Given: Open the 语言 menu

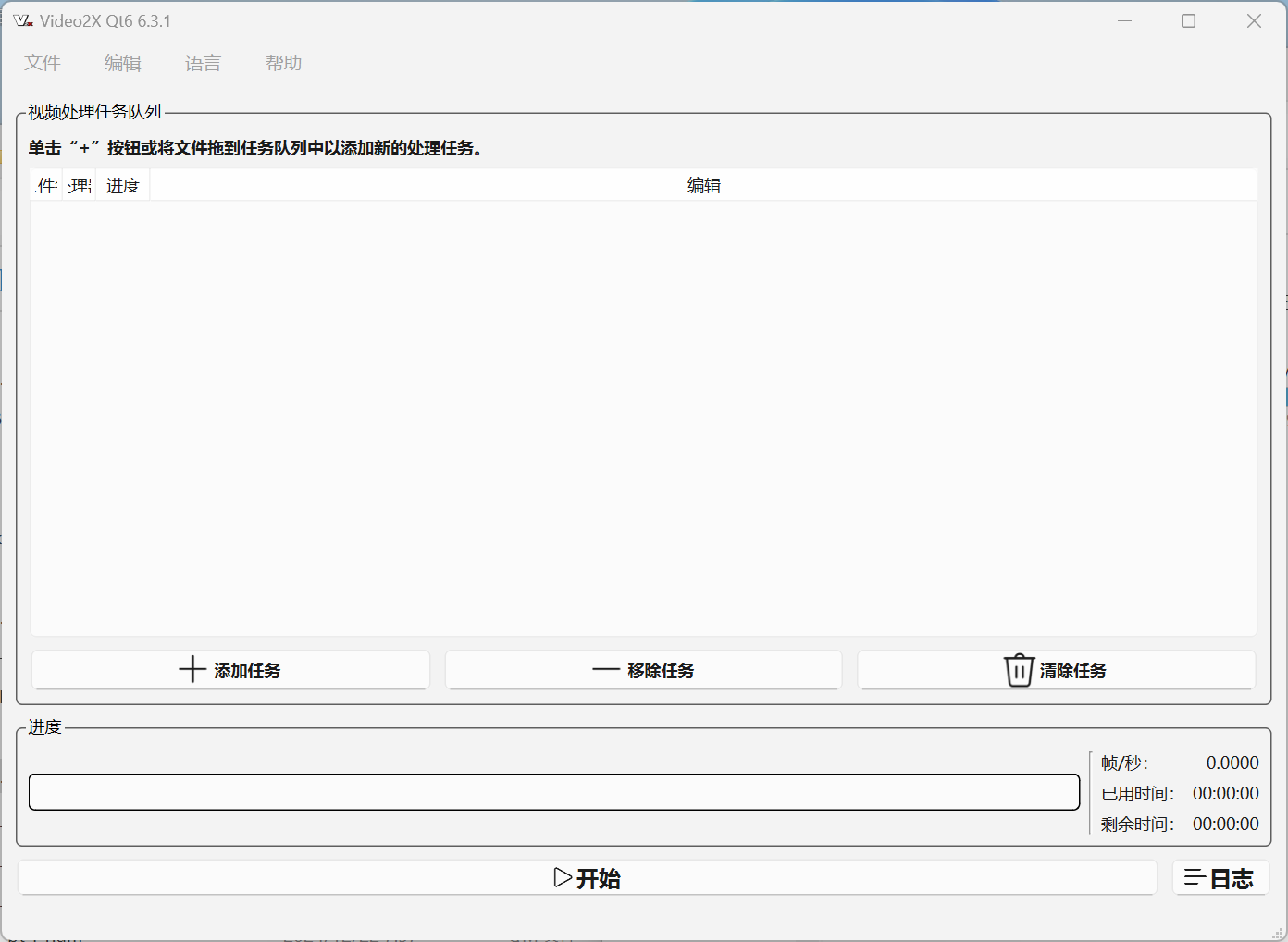Looking at the screenshot, I should pos(203,63).
